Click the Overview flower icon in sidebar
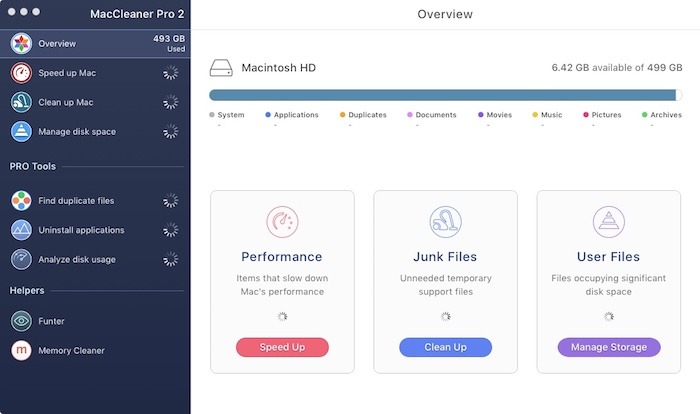 [x=21, y=43]
